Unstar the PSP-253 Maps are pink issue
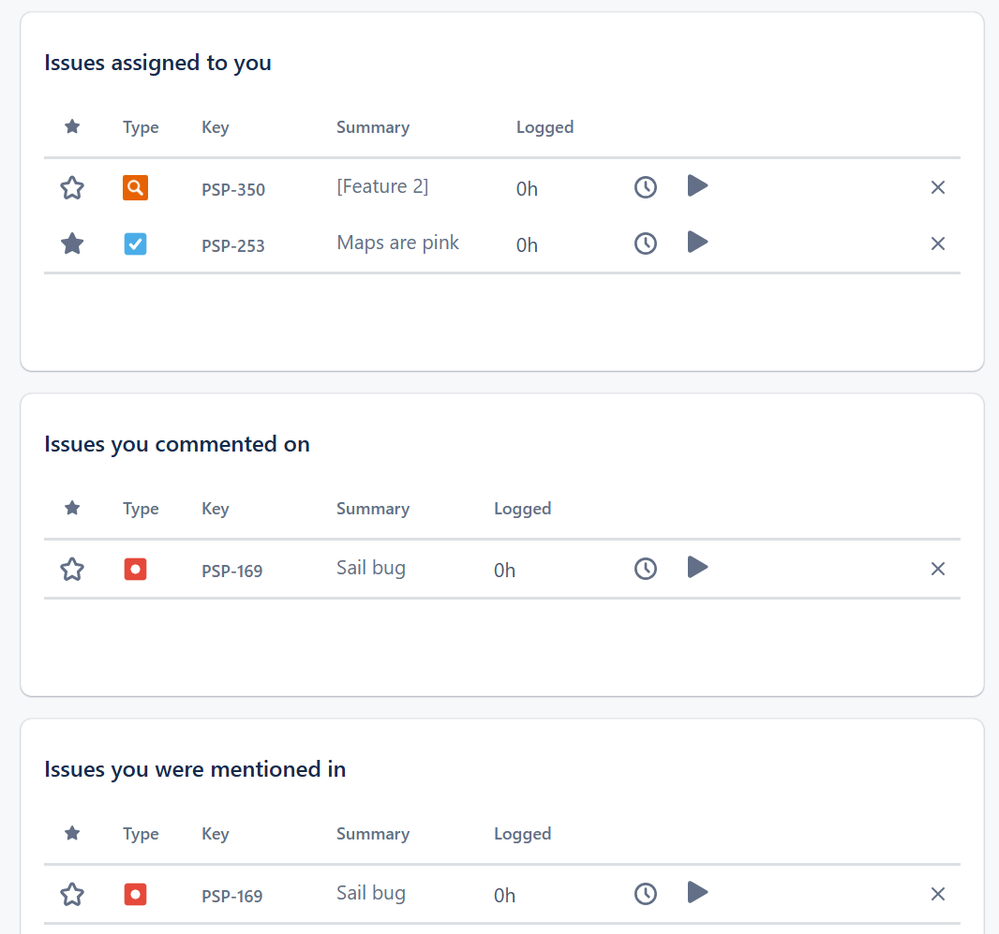 point(72,244)
